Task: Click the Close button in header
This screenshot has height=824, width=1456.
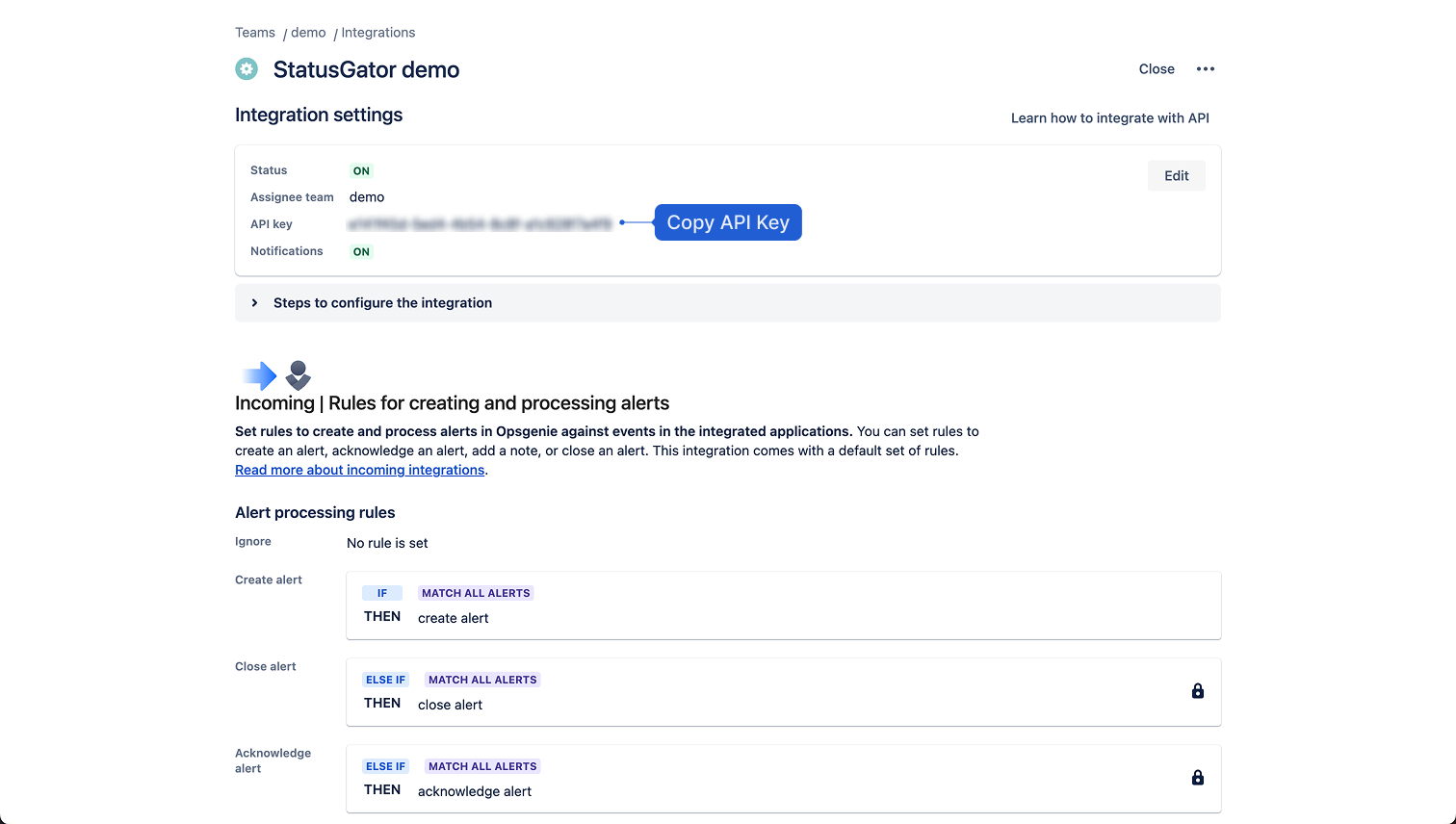Action: click(x=1157, y=69)
